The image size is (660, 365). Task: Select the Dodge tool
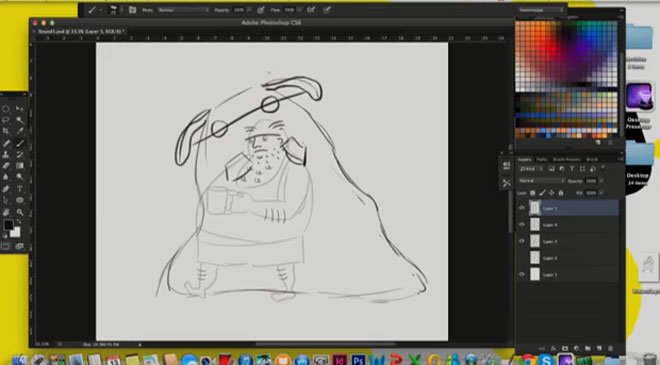pos(20,177)
